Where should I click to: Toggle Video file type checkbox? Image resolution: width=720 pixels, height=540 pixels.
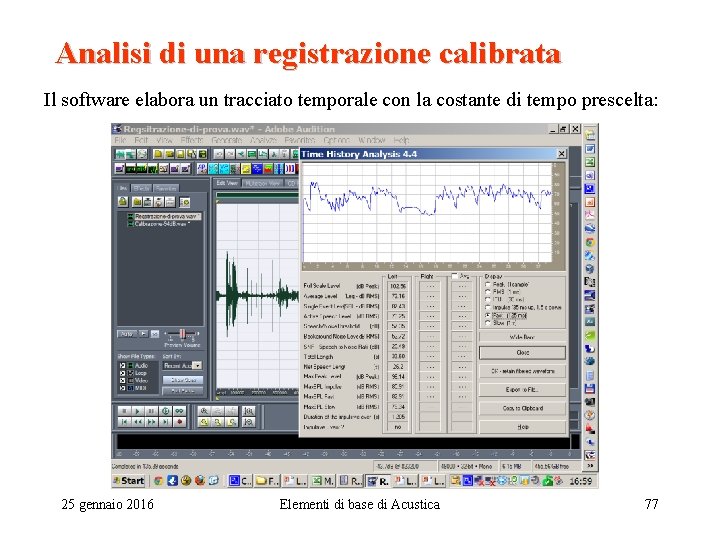click(123, 381)
